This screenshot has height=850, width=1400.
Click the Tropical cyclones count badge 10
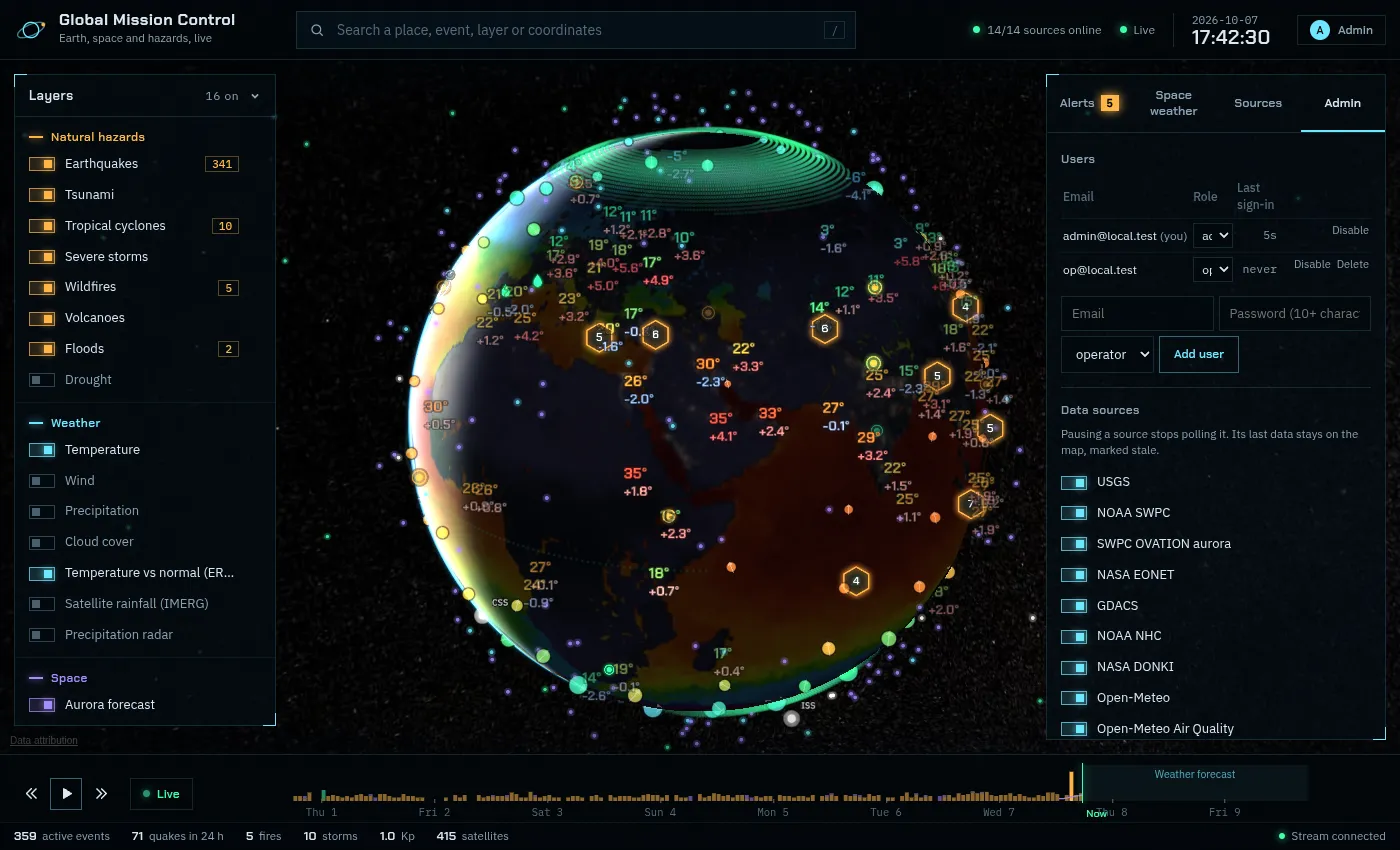[225, 226]
